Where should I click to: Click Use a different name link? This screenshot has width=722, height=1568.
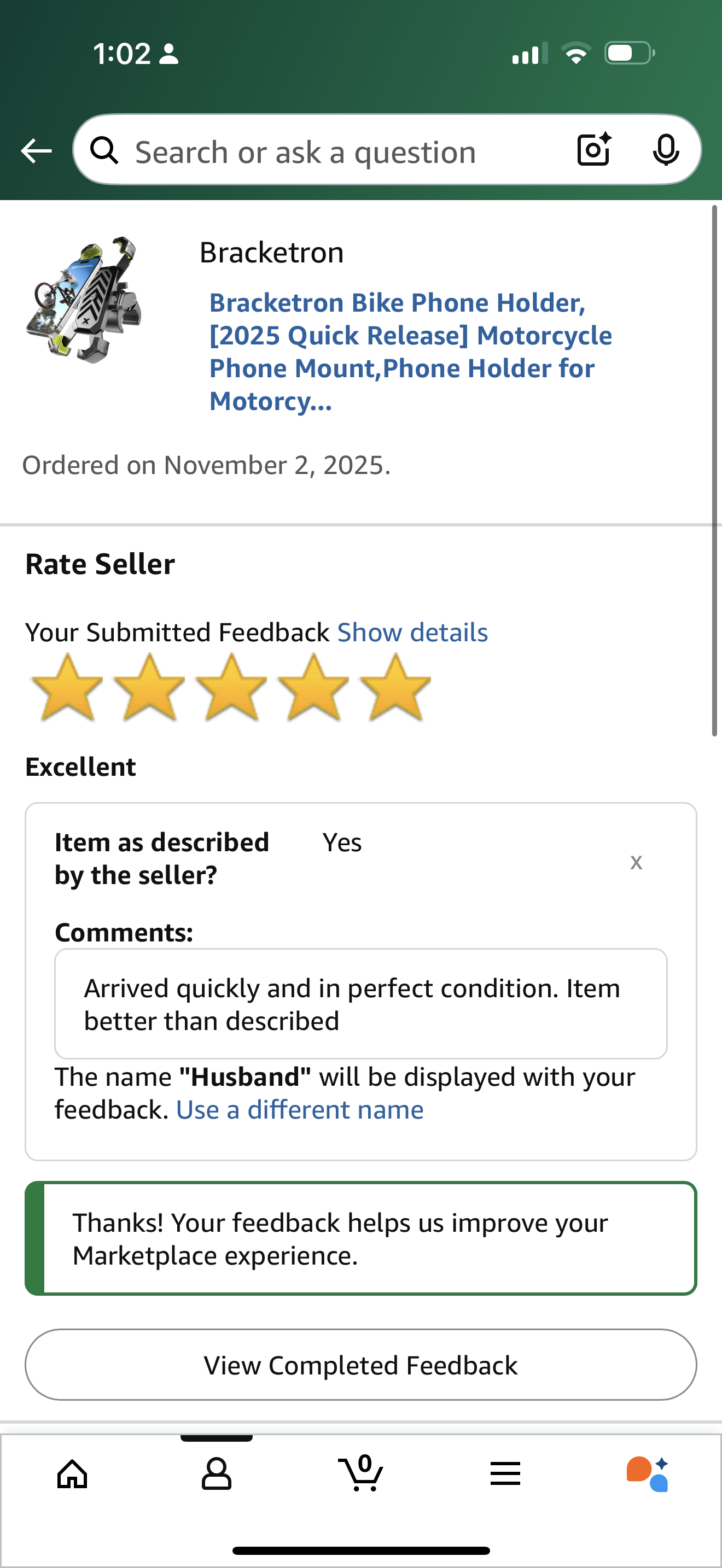(300, 1110)
